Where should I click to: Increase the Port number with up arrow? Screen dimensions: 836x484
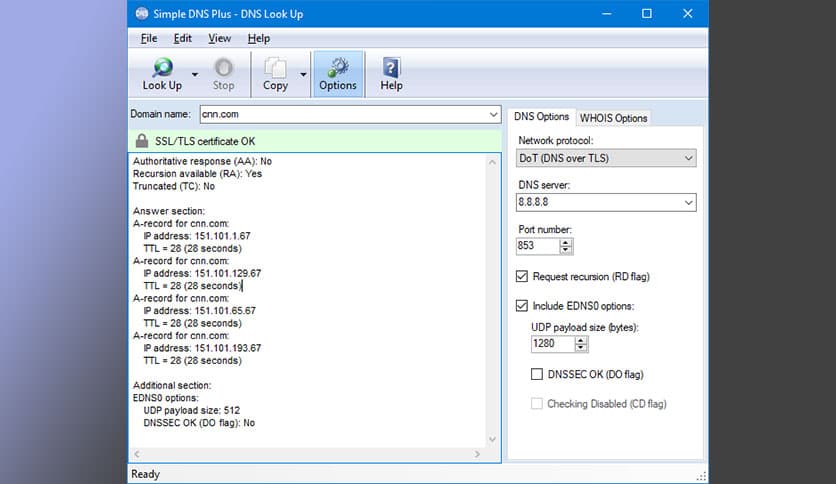click(566, 242)
